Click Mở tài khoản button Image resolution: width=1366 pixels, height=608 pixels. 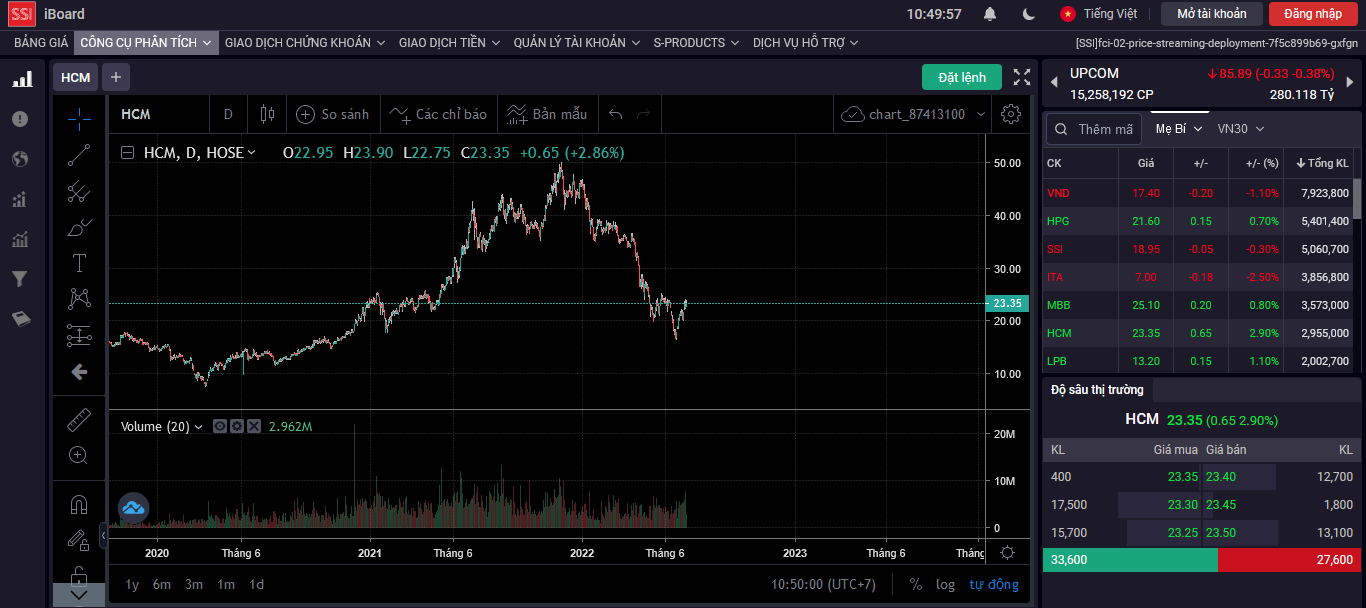pyautogui.click(x=1212, y=14)
